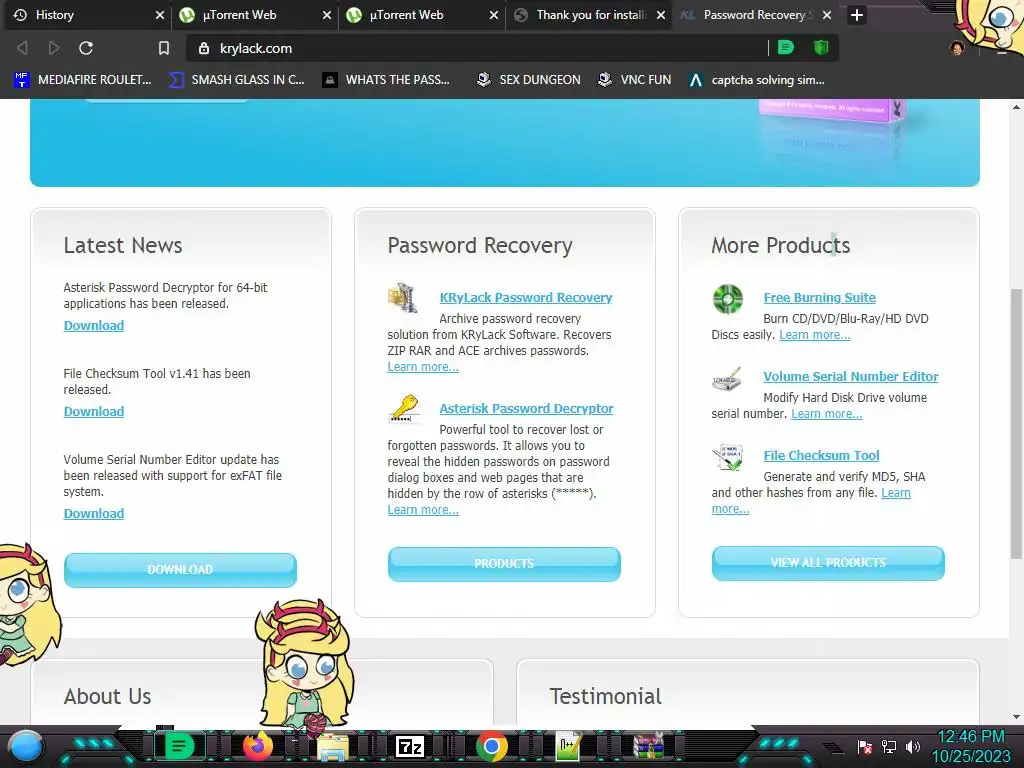Download Volume Serial Number Editor update
The width and height of the screenshot is (1024, 768).
pyautogui.click(x=93, y=513)
